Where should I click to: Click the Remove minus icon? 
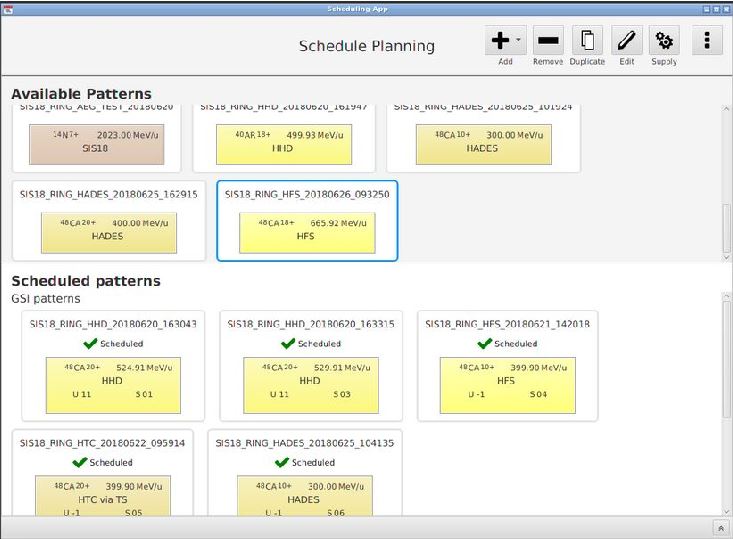coord(547,41)
